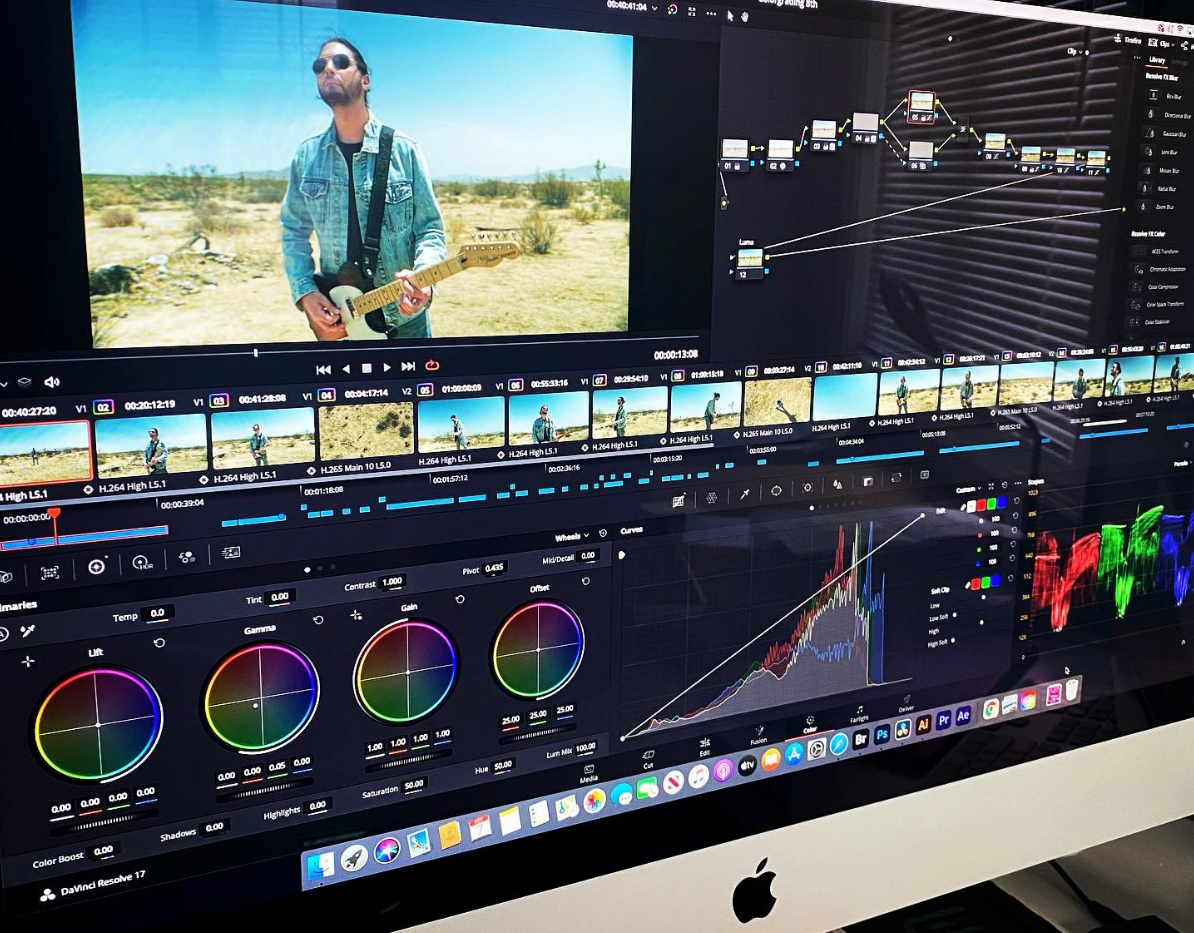
Task: Open the Motion Effects palette
Action: [230, 553]
